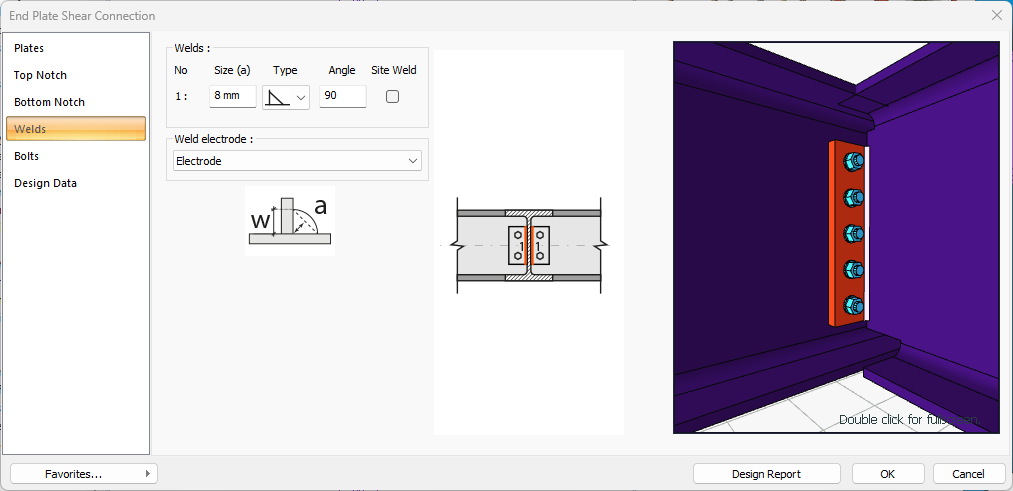The width and height of the screenshot is (1013, 491).
Task: Open the Favorites menu button
Action: [83, 474]
